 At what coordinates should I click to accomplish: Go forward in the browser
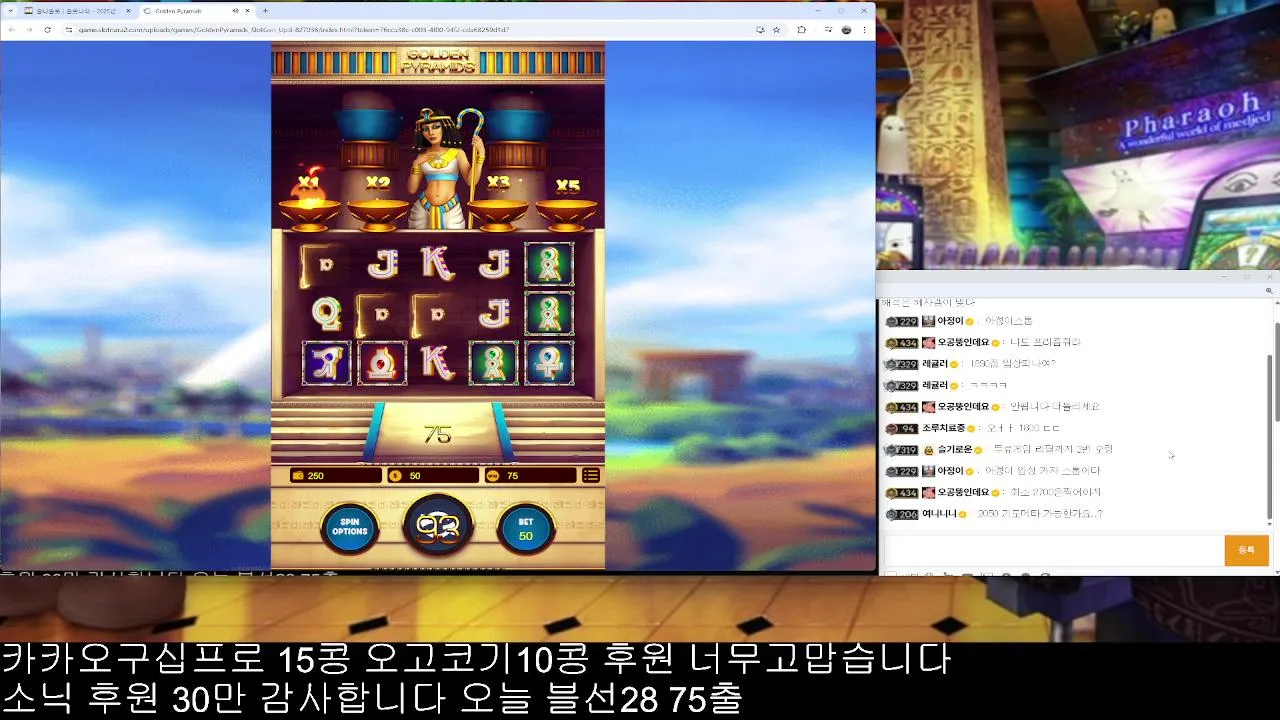pyautogui.click(x=29, y=30)
